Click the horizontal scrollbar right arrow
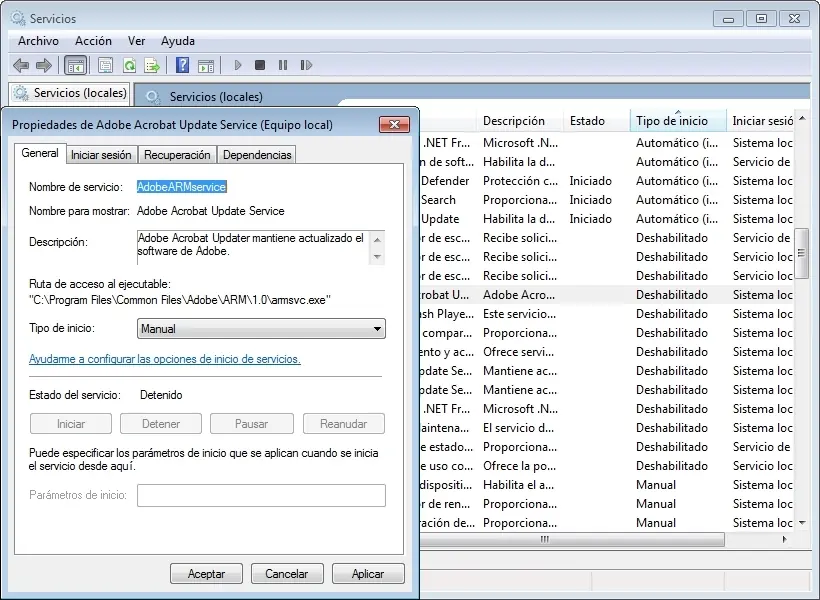Image resolution: width=820 pixels, height=600 pixels. click(x=784, y=539)
